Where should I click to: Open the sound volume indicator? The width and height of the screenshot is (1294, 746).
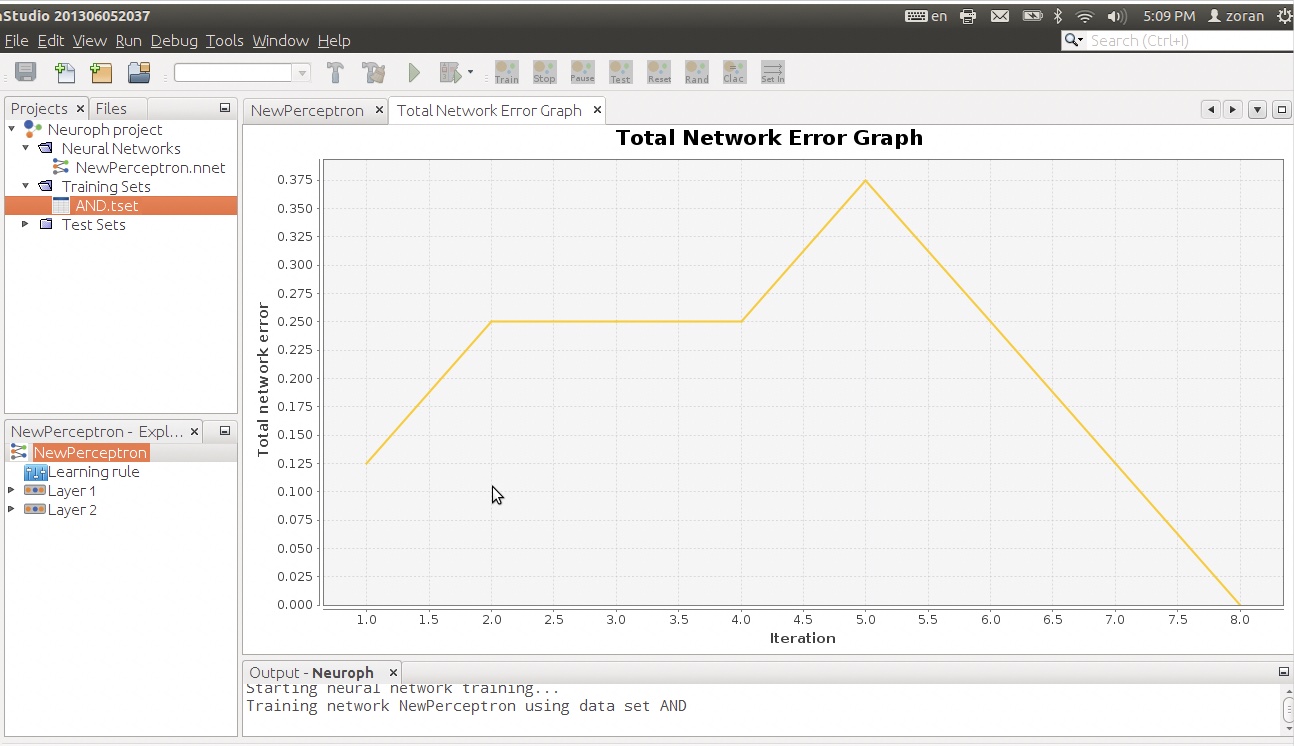click(x=1117, y=16)
